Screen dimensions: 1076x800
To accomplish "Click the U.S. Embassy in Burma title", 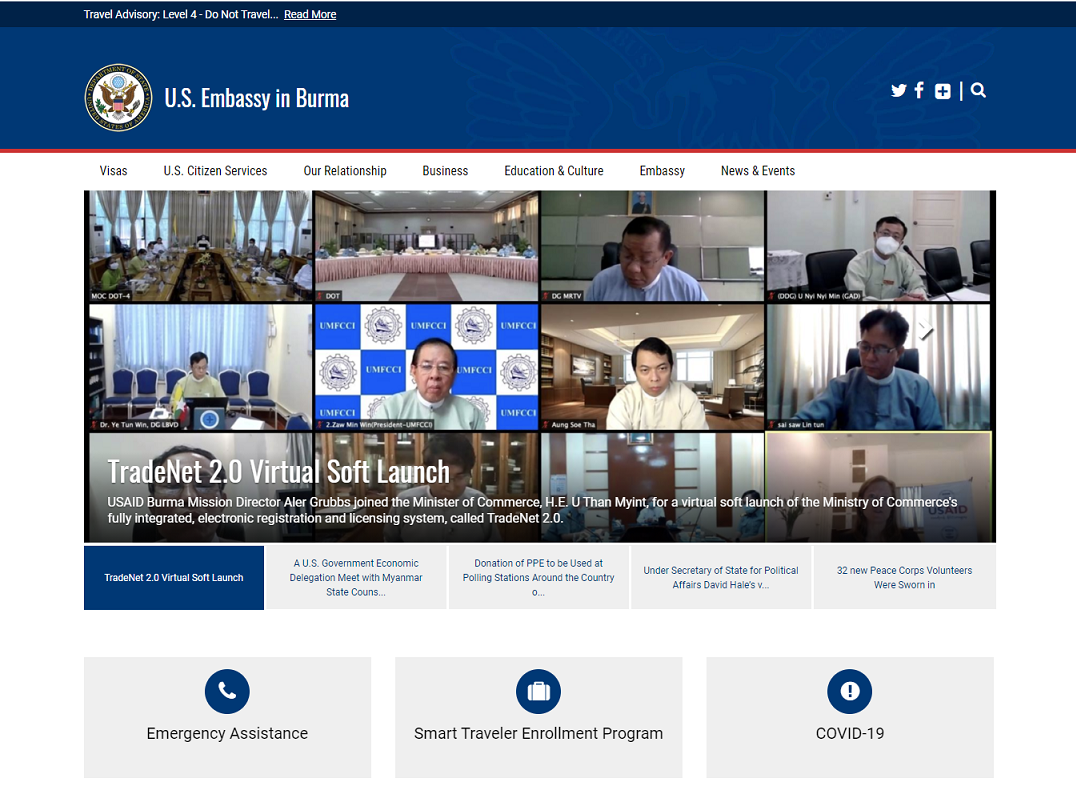I will click(257, 98).
